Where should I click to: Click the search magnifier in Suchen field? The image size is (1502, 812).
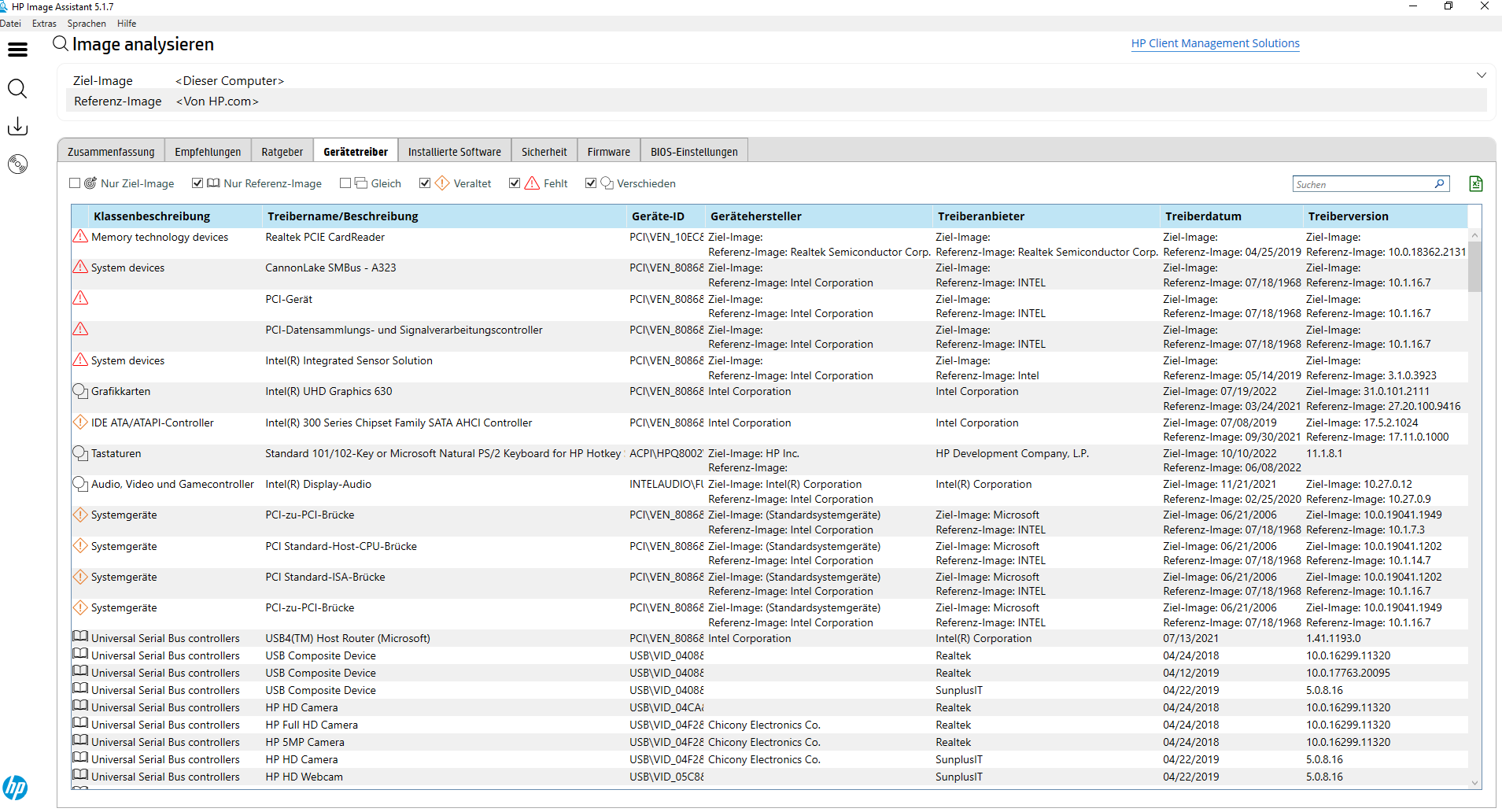tap(1439, 183)
